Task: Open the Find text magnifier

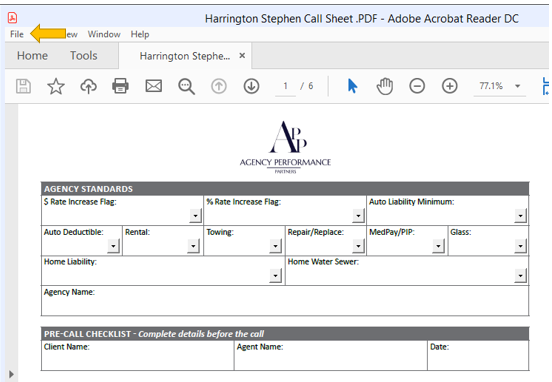Action: click(186, 86)
